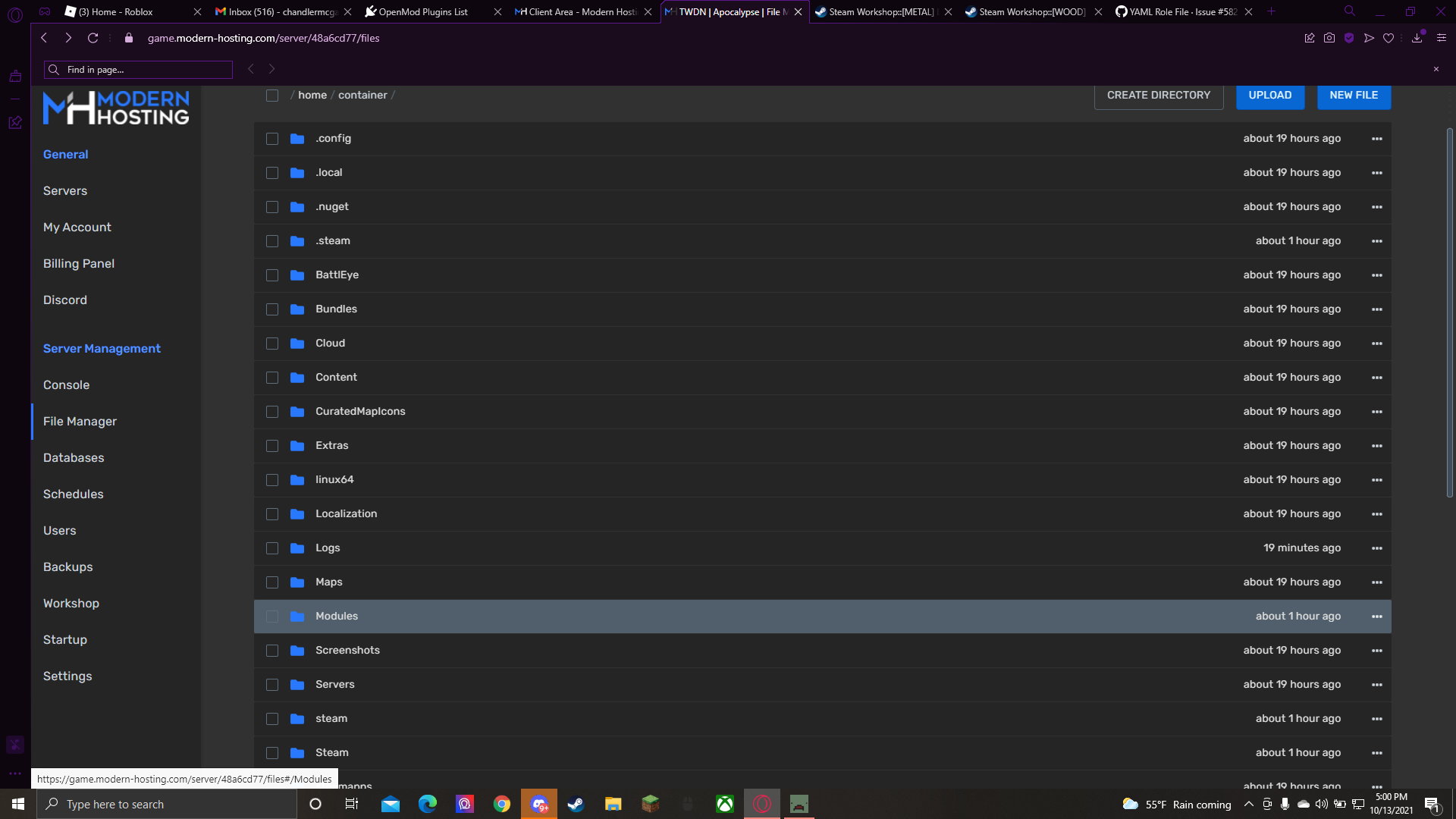The image size is (1456, 819).
Task: Launch Minecraft from the taskbar
Action: click(x=650, y=804)
